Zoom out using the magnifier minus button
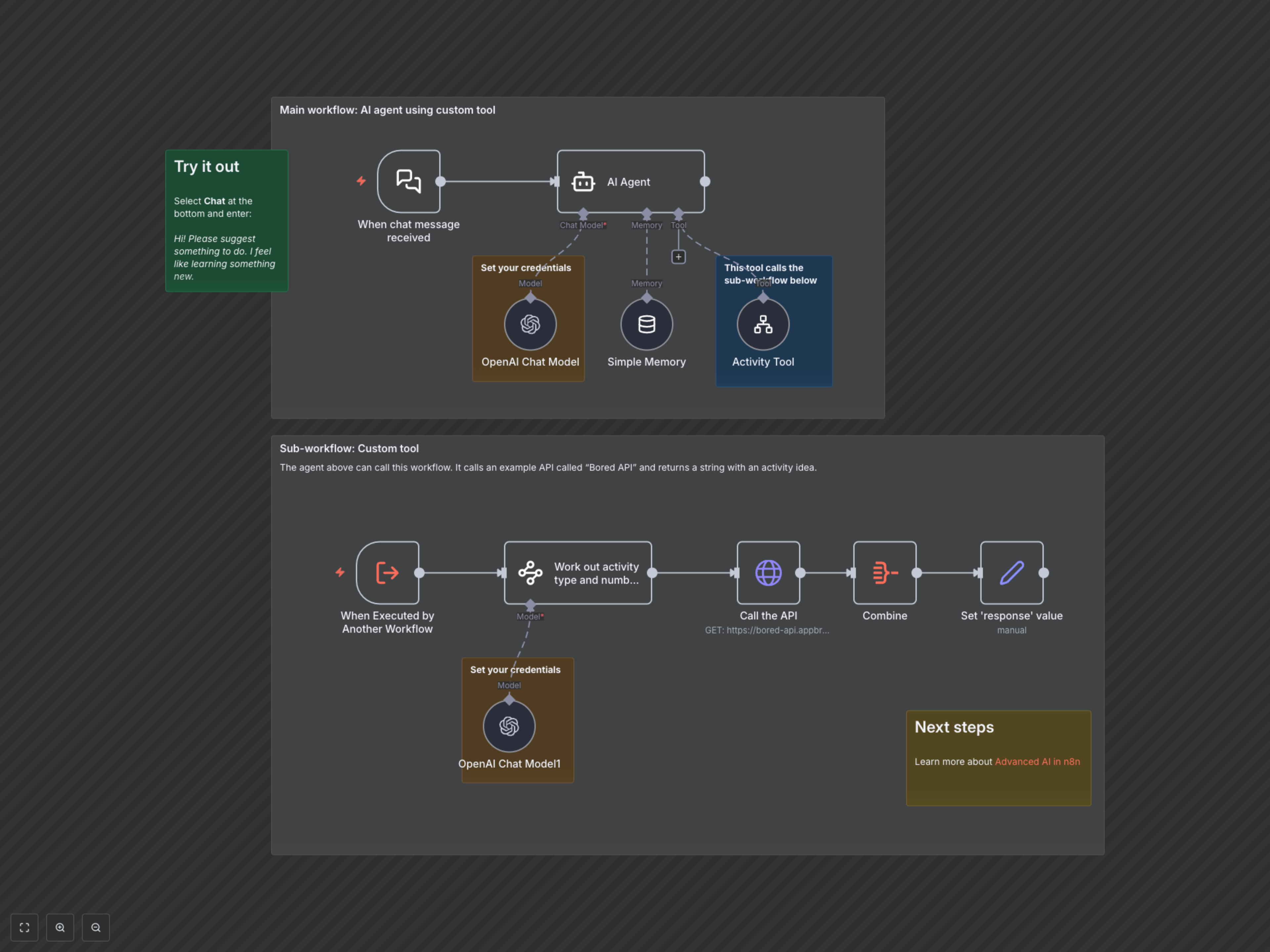Screen dimensions: 1270x952 click(x=95, y=927)
